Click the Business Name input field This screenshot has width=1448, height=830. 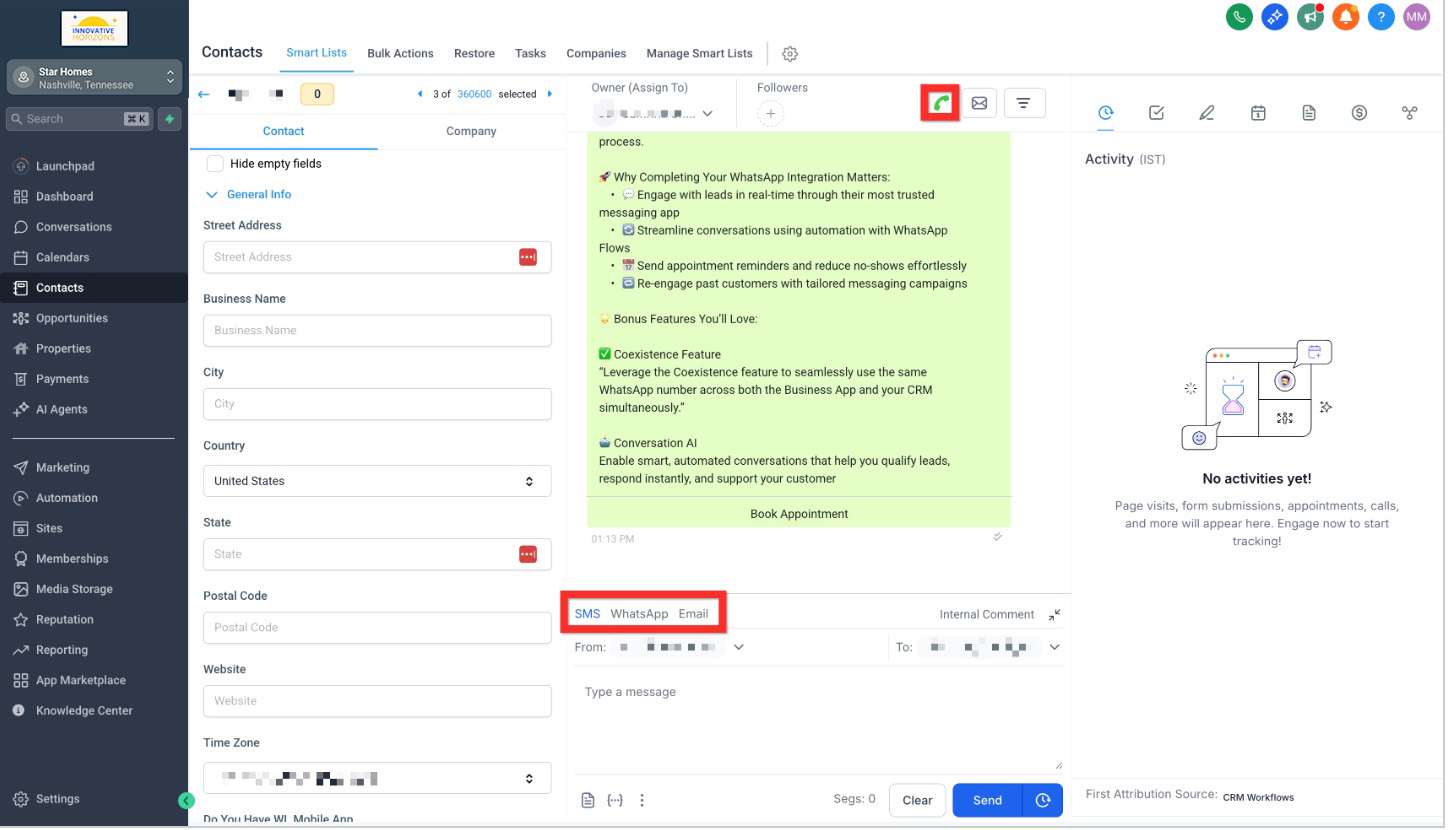click(x=377, y=331)
